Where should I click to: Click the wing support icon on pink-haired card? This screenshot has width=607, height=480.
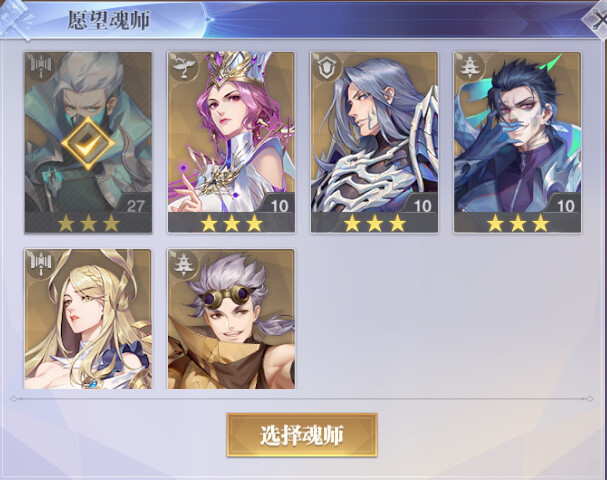[x=184, y=67]
